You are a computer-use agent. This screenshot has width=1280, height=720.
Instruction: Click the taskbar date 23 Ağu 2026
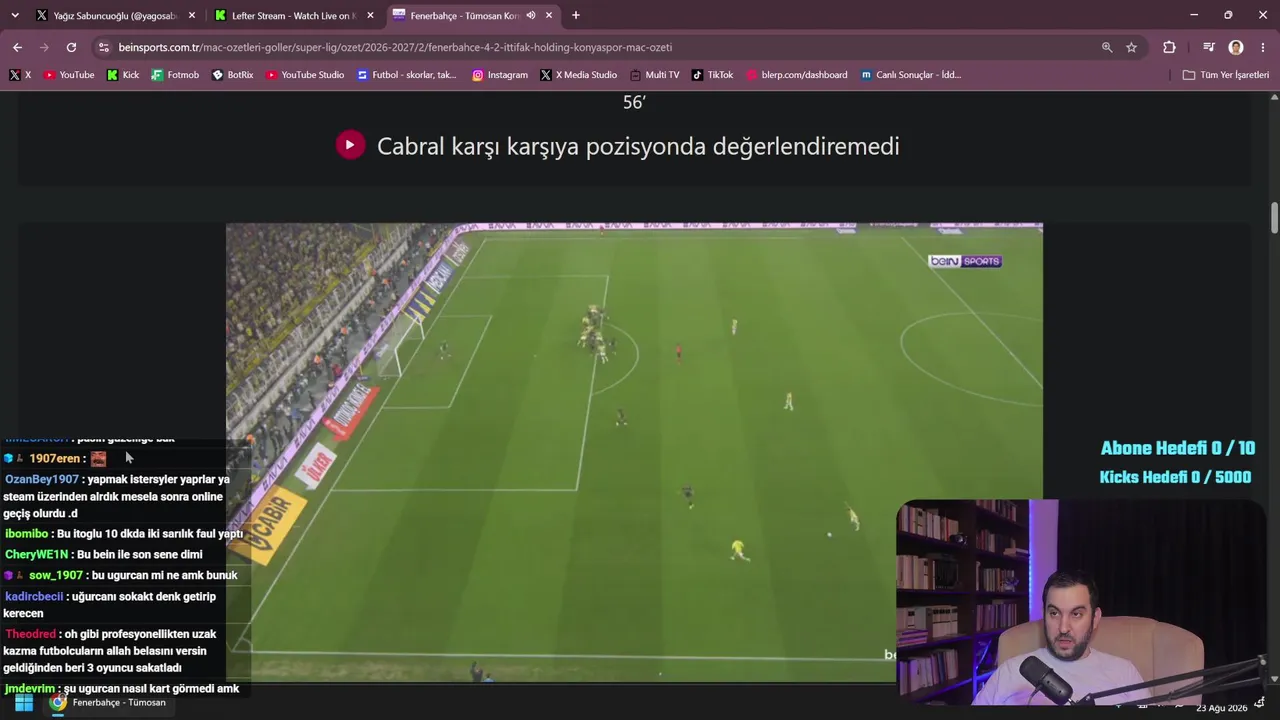pyautogui.click(x=1222, y=708)
